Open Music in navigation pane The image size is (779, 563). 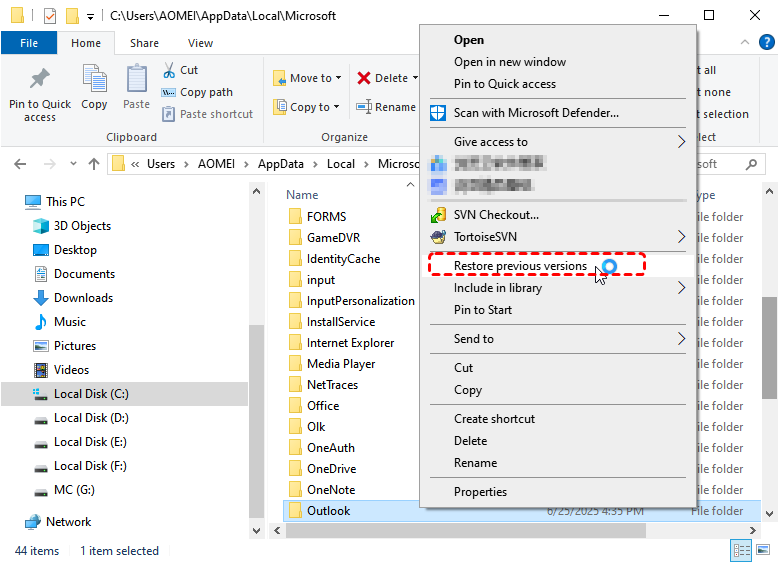point(59,322)
